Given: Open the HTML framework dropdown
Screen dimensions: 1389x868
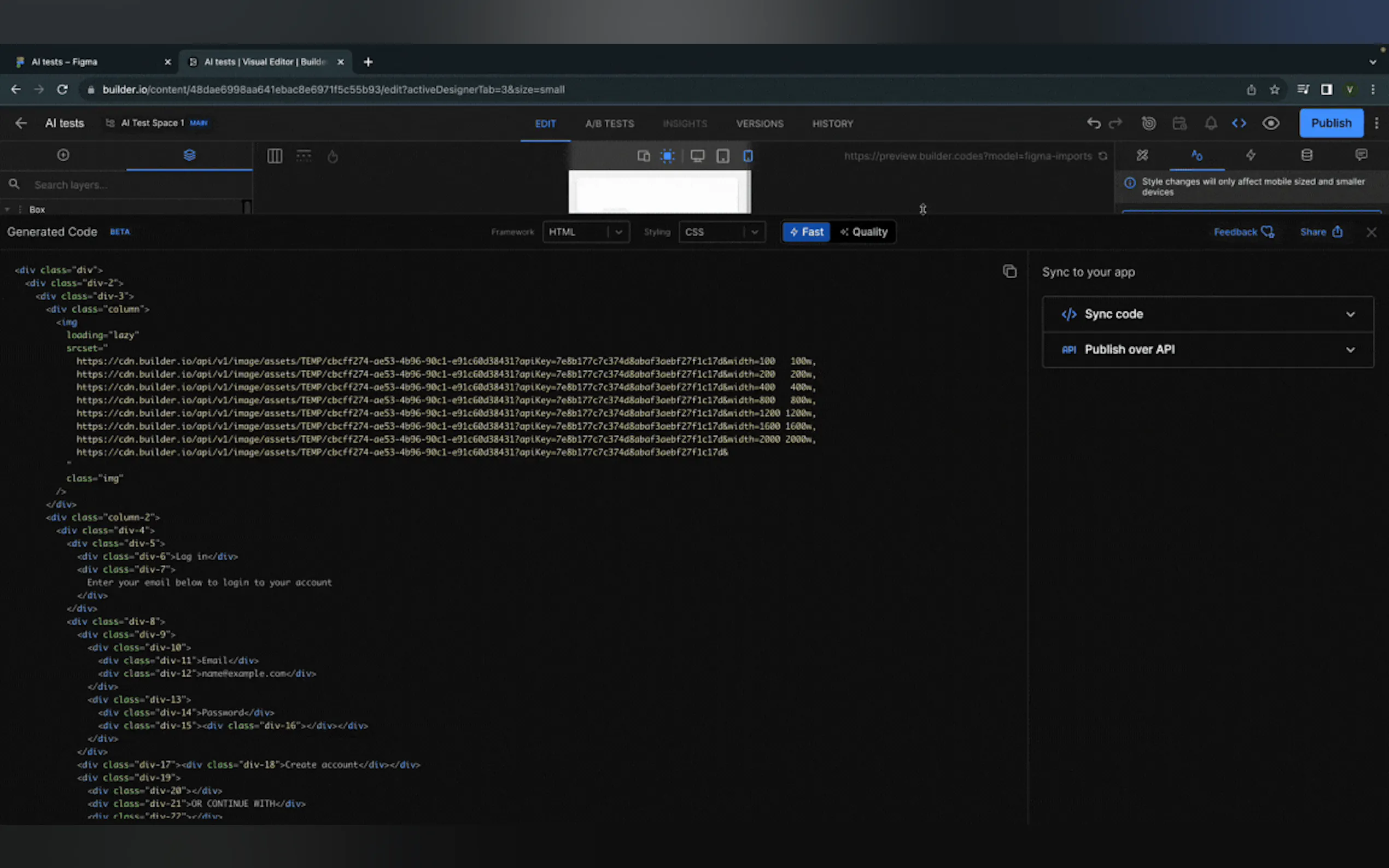Looking at the screenshot, I should tap(585, 232).
